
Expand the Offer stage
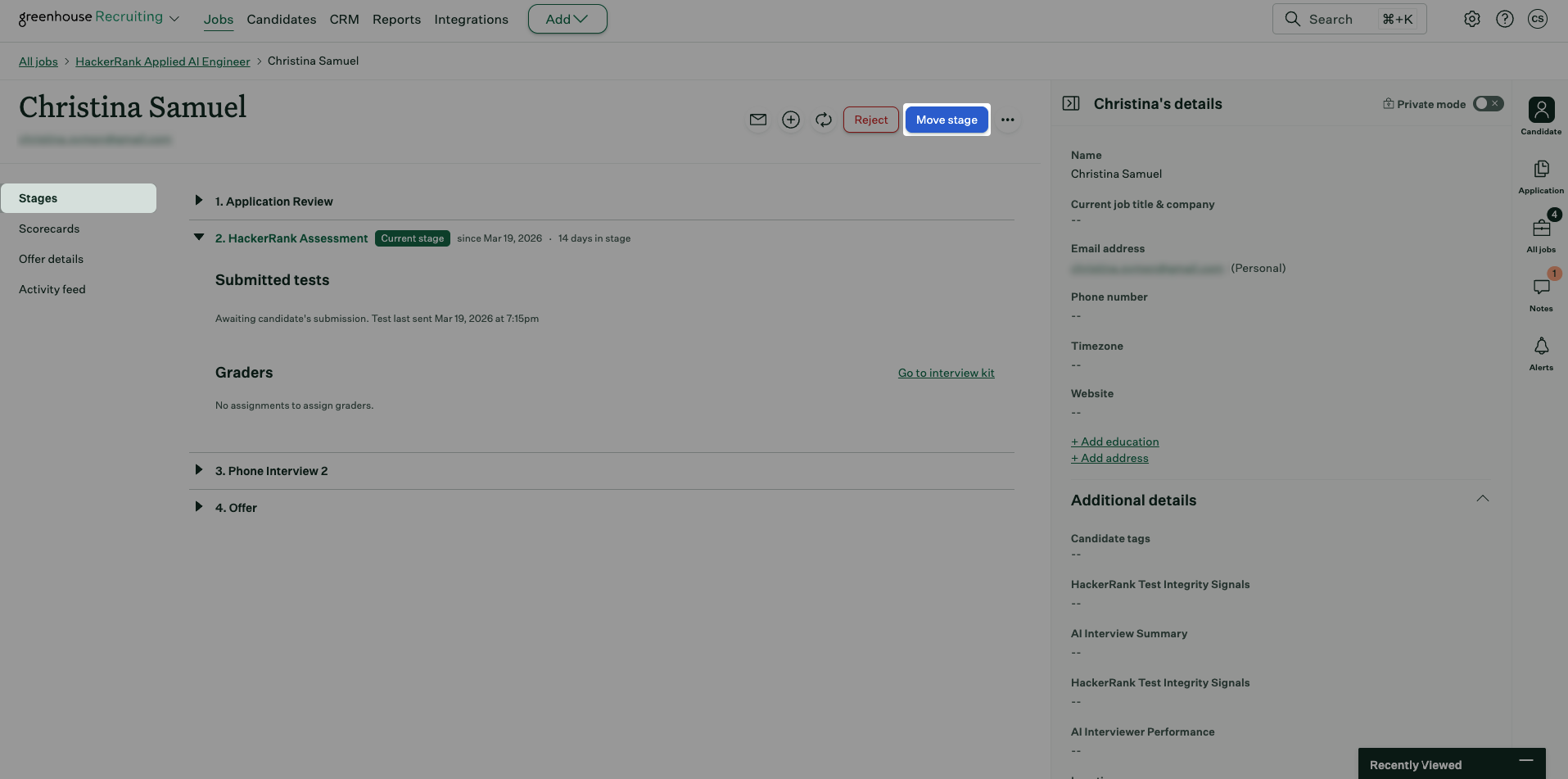tap(199, 507)
